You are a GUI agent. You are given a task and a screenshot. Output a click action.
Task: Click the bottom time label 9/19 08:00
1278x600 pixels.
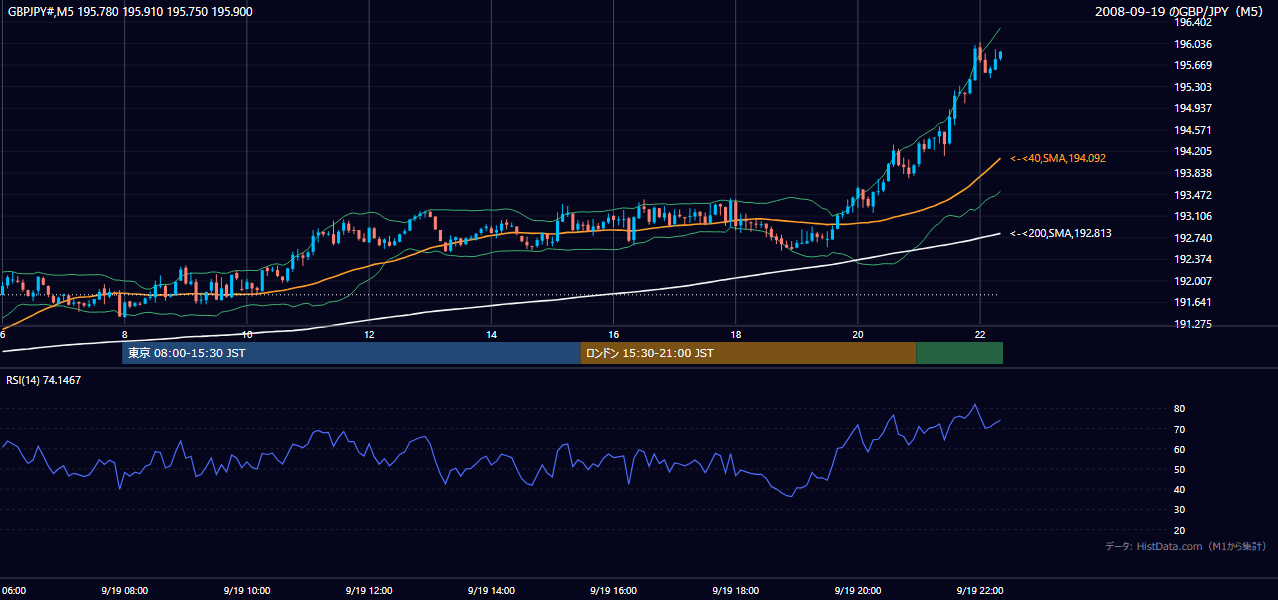click(124, 590)
